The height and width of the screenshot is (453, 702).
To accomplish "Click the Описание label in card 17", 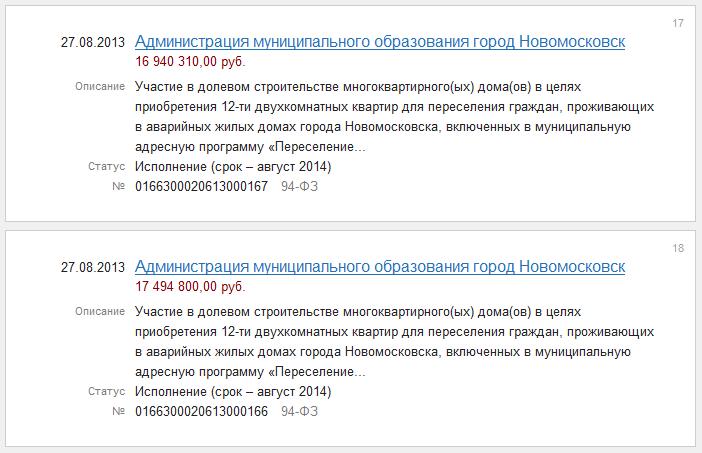I will click(x=99, y=87).
